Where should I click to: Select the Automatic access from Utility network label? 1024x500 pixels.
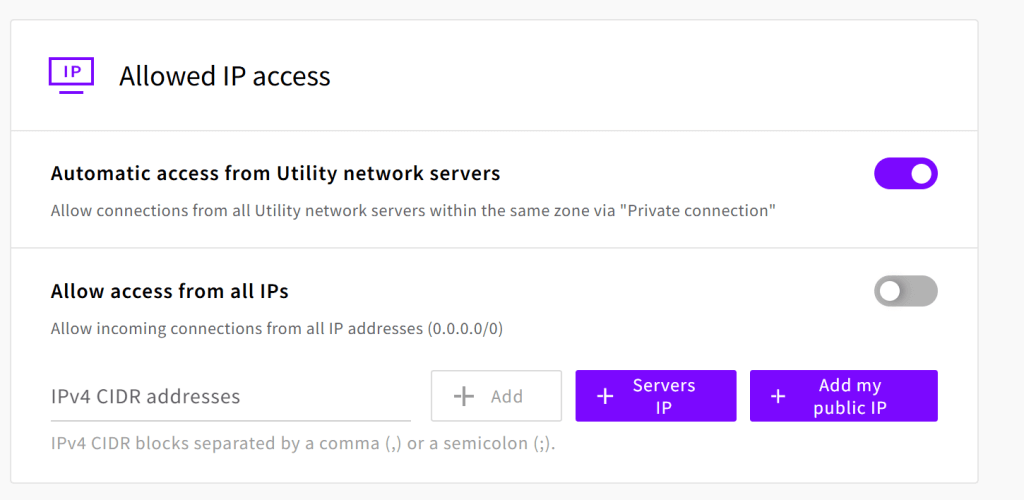tap(276, 174)
